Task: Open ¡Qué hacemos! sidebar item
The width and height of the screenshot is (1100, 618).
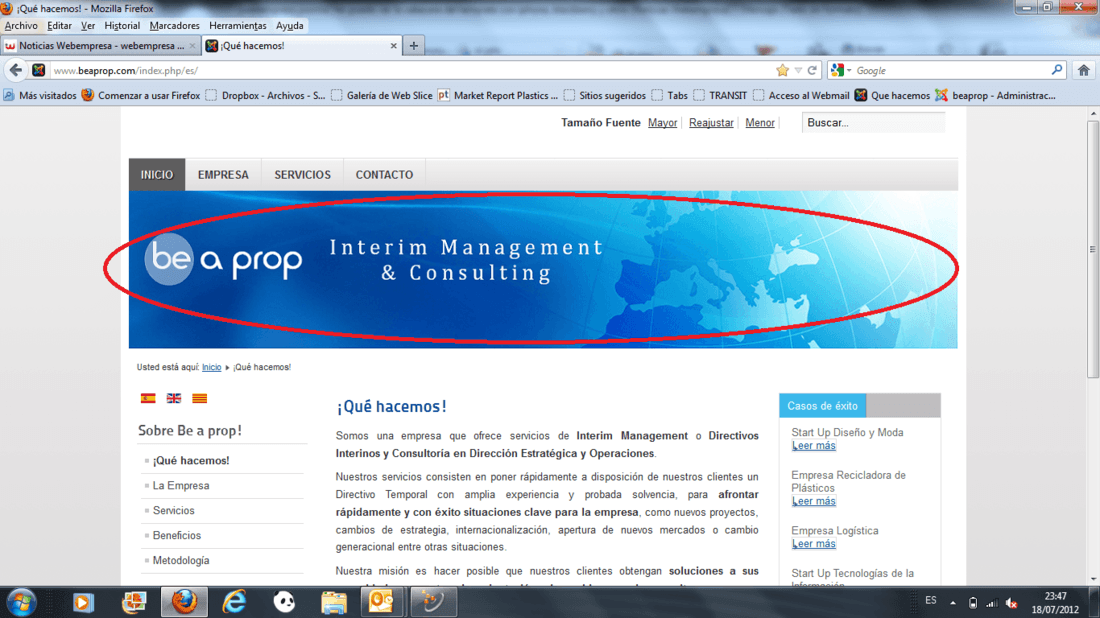Action: pyautogui.click(x=191, y=461)
